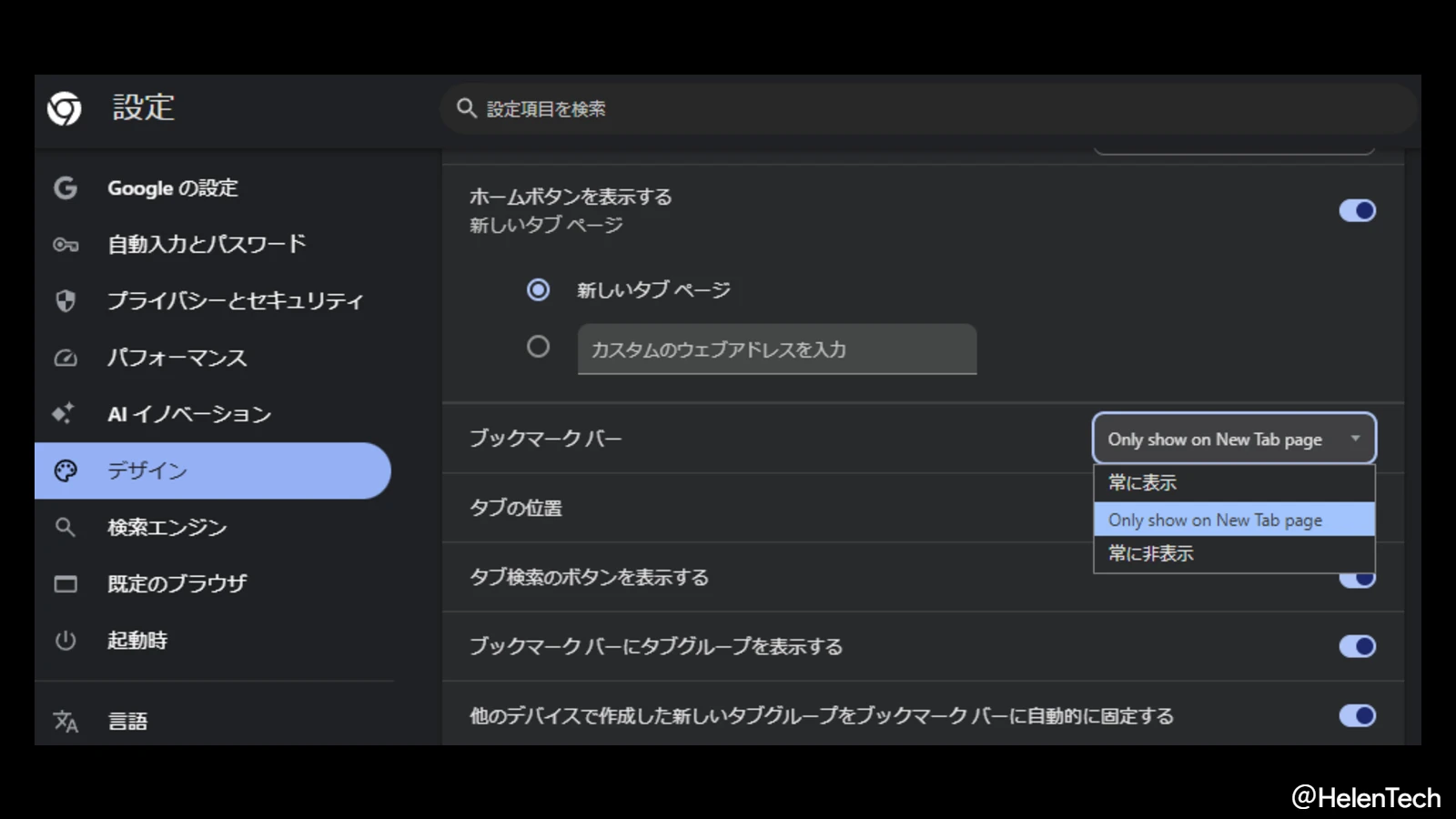1456x819 pixels.
Task: Click the Chrome logo icon
Action: pyautogui.click(x=65, y=108)
